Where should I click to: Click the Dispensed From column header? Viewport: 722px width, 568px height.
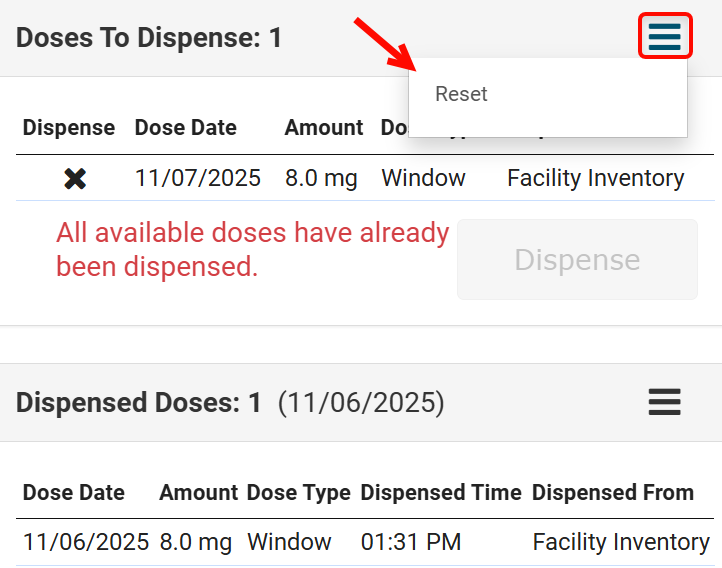(x=612, y=493)
